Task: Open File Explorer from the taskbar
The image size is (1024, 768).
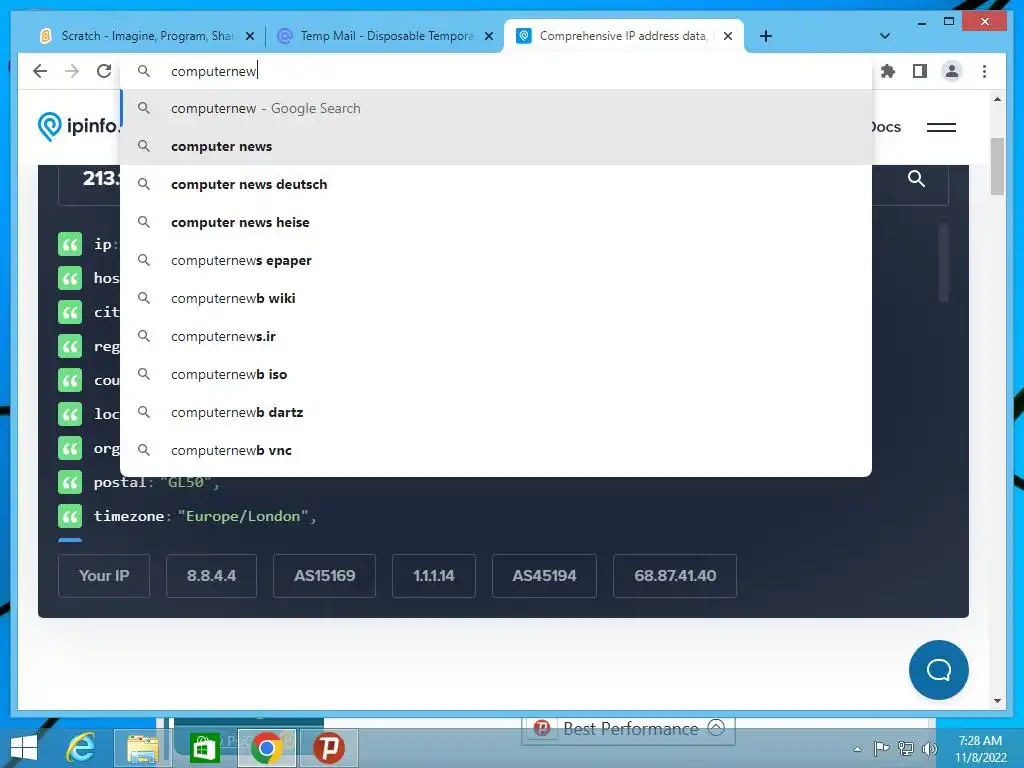Action: point(143,748)
